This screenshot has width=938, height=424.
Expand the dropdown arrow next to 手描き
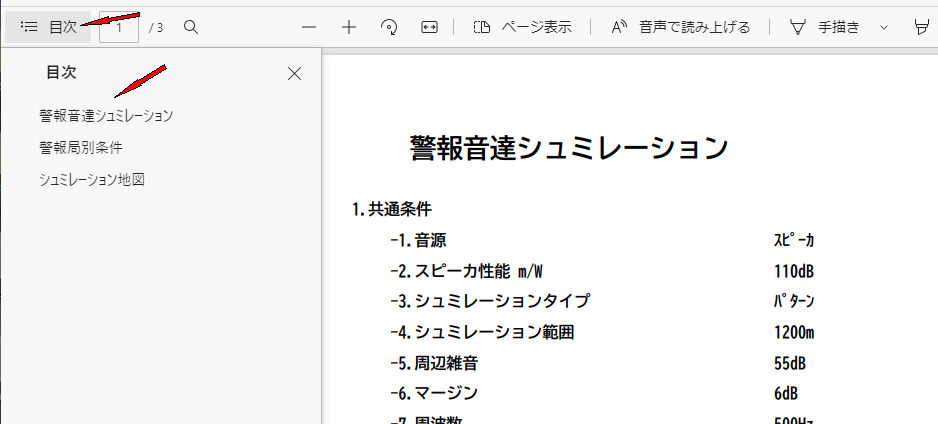[x=883, y=27]
